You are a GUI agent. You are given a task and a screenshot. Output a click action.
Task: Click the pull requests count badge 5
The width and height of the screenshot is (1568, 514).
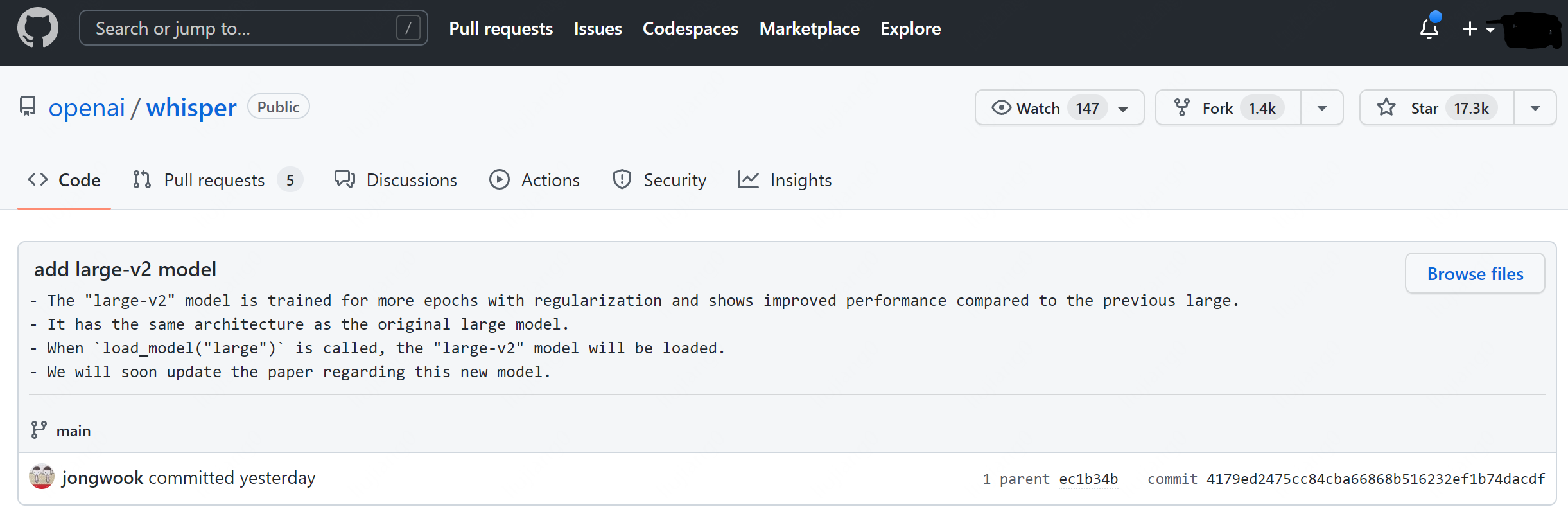[x=290, y=180]
